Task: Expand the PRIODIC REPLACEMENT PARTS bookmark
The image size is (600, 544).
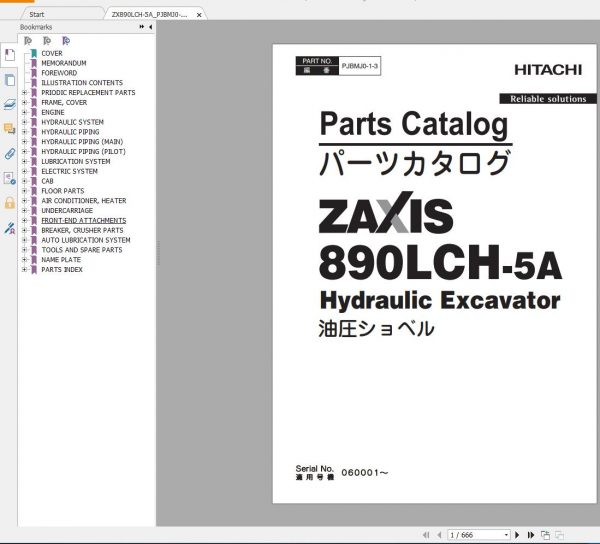Action: [x=24, y=93]
